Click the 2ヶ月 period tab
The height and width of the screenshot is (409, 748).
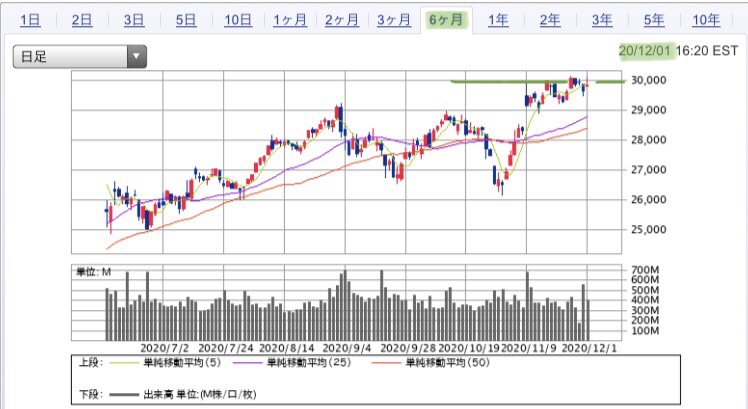342,20
